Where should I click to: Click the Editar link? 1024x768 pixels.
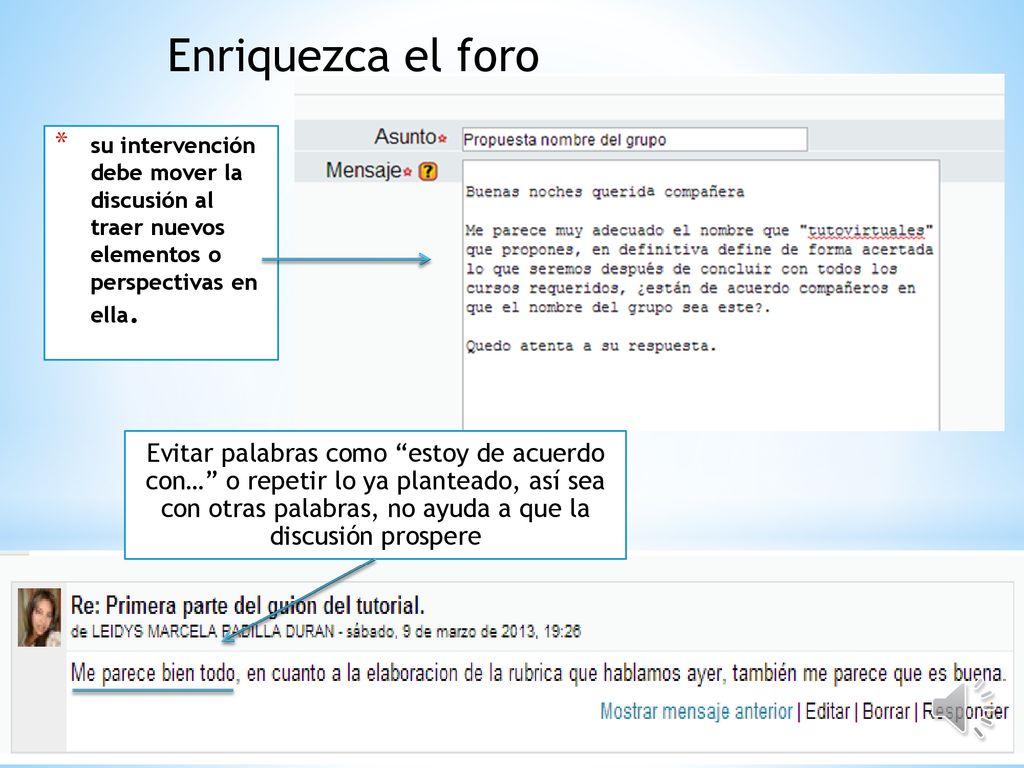point(828,711)
